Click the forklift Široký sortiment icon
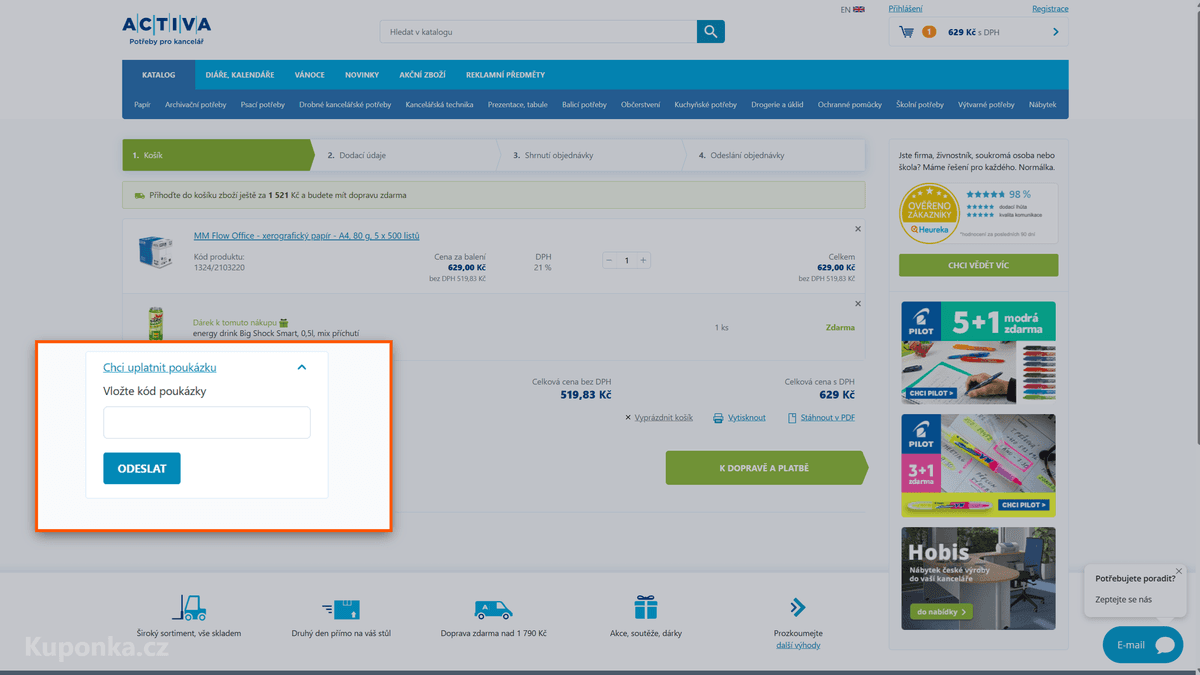Image resolution: width=1200 pixels, height=675 pixels. click(189, 607)
